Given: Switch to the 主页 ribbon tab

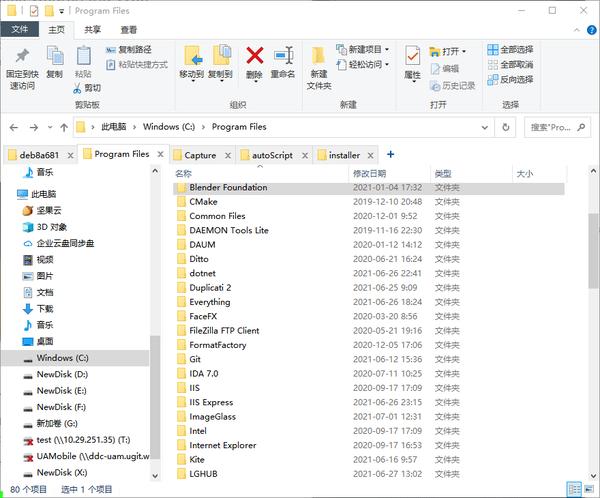Looking at the screenshot, I should pyautogui.click(x=56, y=29).
